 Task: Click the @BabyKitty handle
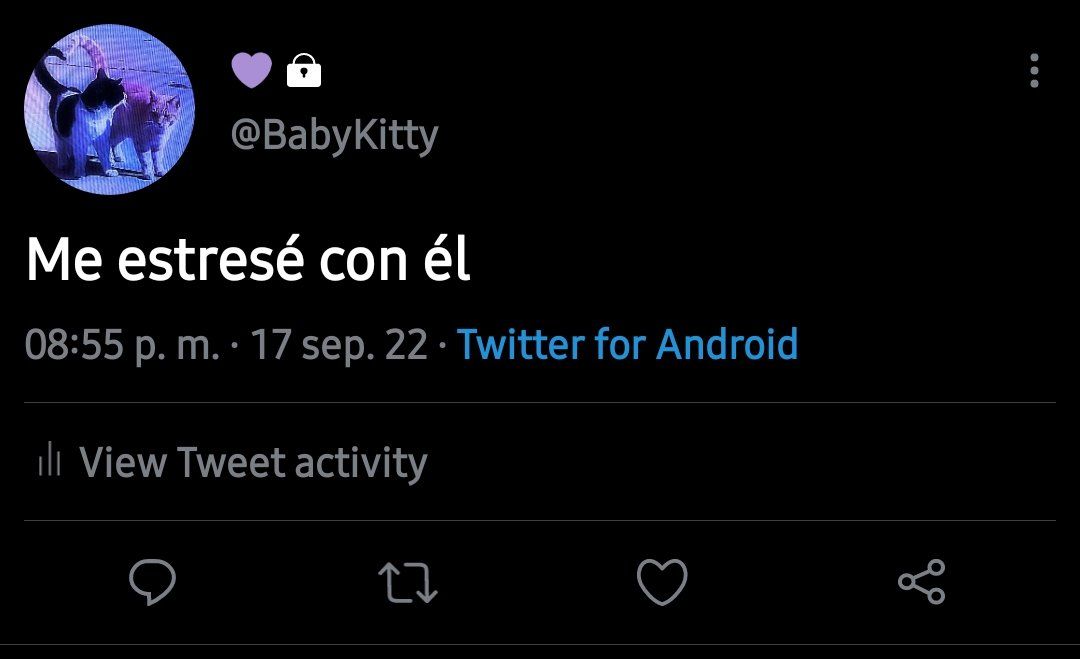335,135
